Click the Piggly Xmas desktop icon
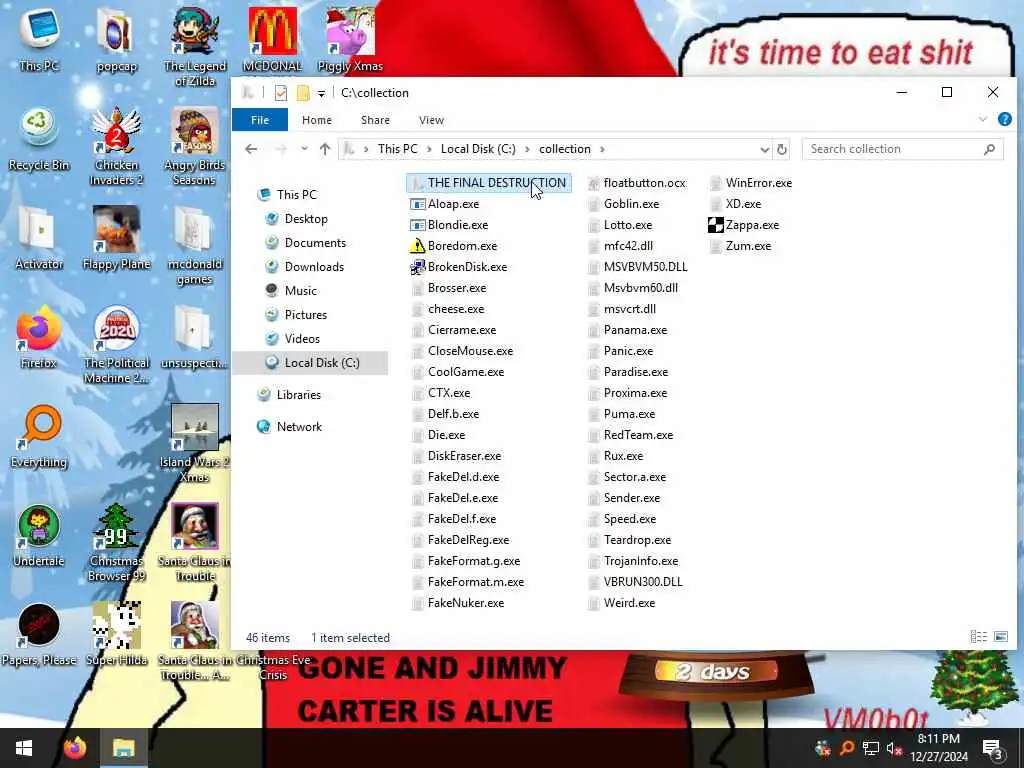The height and width of the screenshot is (768, 1024). [x=350, y=40]
